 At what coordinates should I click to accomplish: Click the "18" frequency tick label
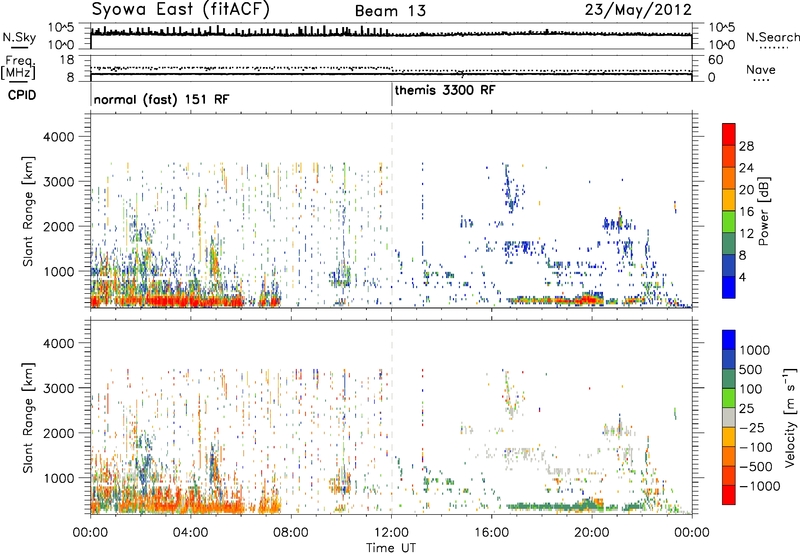68,60
